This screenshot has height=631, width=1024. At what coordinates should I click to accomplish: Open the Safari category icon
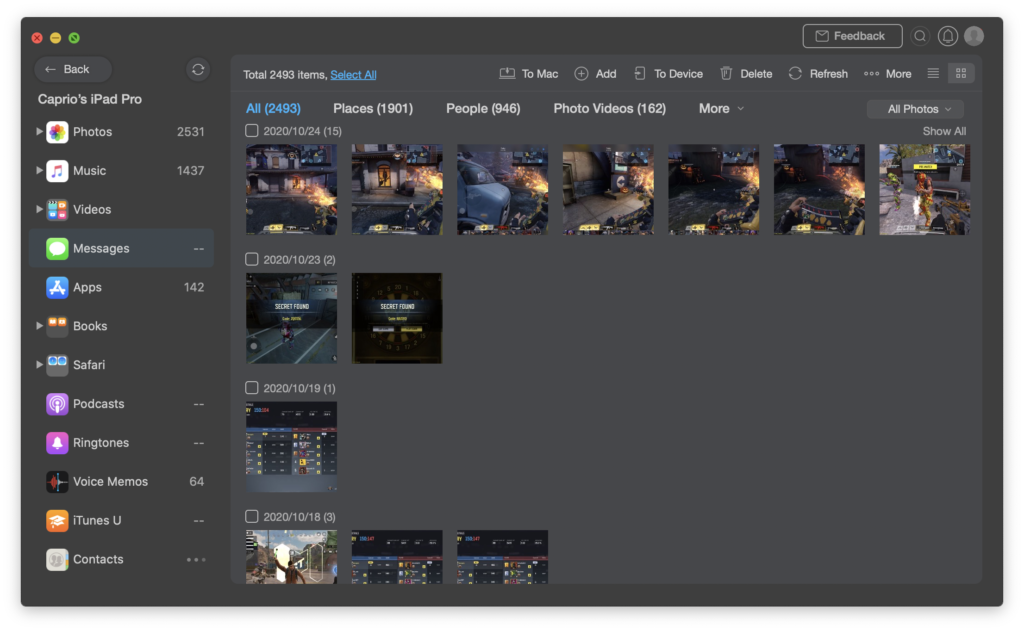tap(57, 365)
